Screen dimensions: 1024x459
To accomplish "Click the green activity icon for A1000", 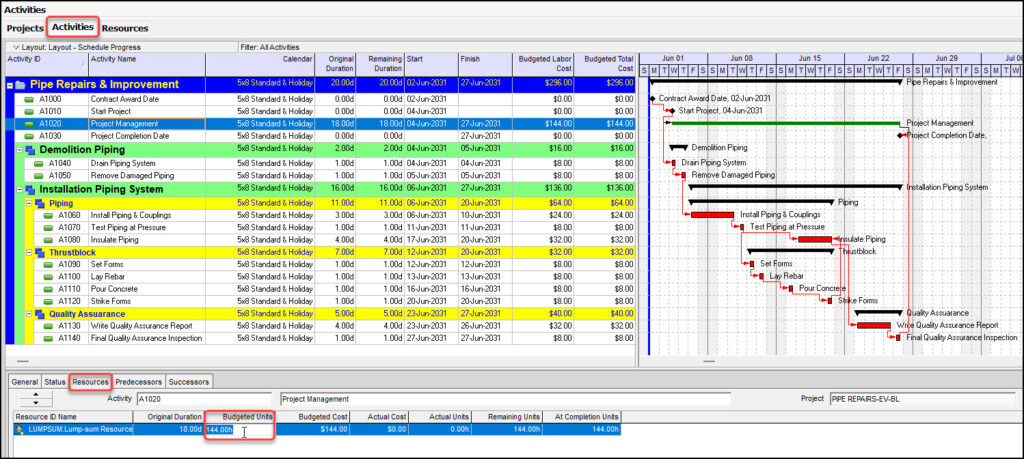I will (x=29, y=100).
